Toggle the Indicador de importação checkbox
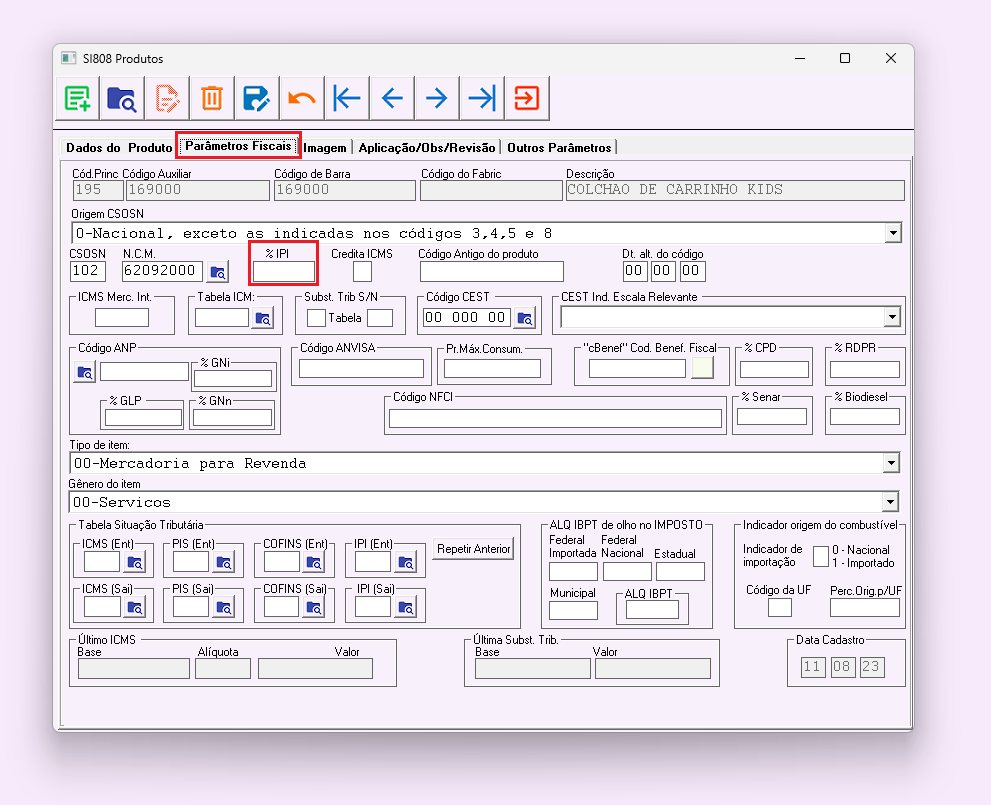 820,557
